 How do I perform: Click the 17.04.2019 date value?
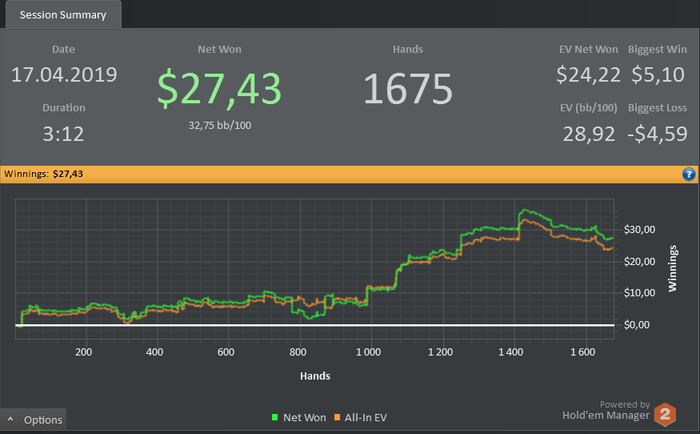coord(64,75)
